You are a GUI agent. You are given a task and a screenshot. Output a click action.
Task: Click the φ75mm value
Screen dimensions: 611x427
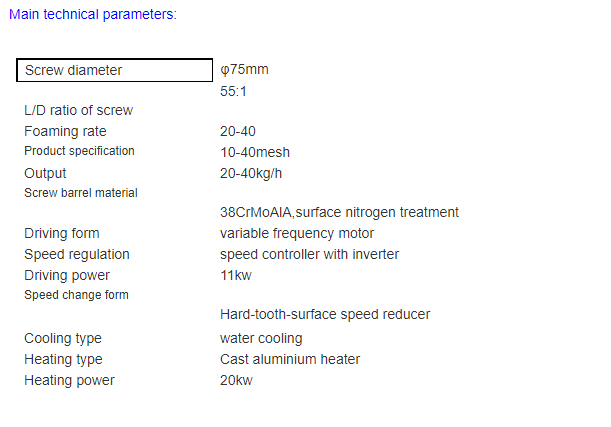244,70
